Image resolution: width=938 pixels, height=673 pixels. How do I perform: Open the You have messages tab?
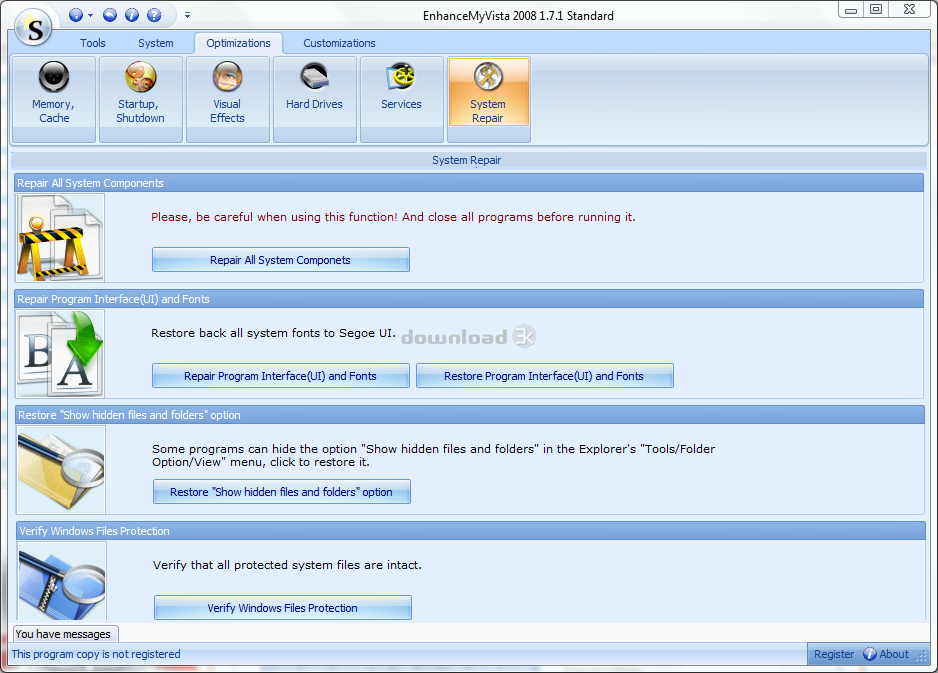[x=63, y=634]
